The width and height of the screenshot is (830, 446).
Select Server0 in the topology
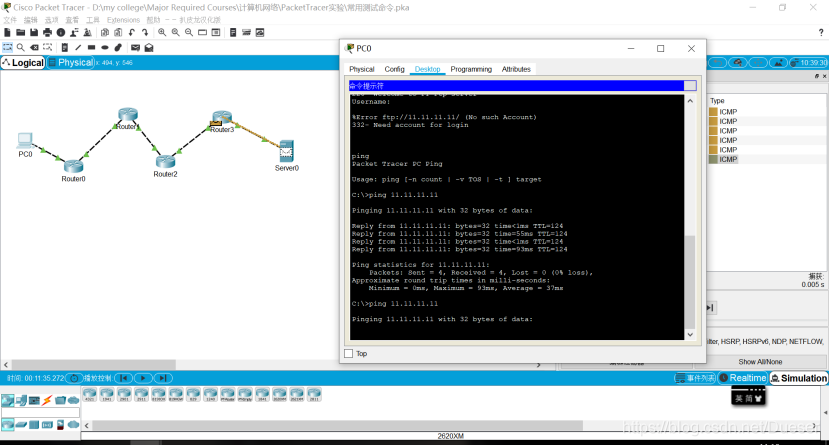[x=286, y=152]
